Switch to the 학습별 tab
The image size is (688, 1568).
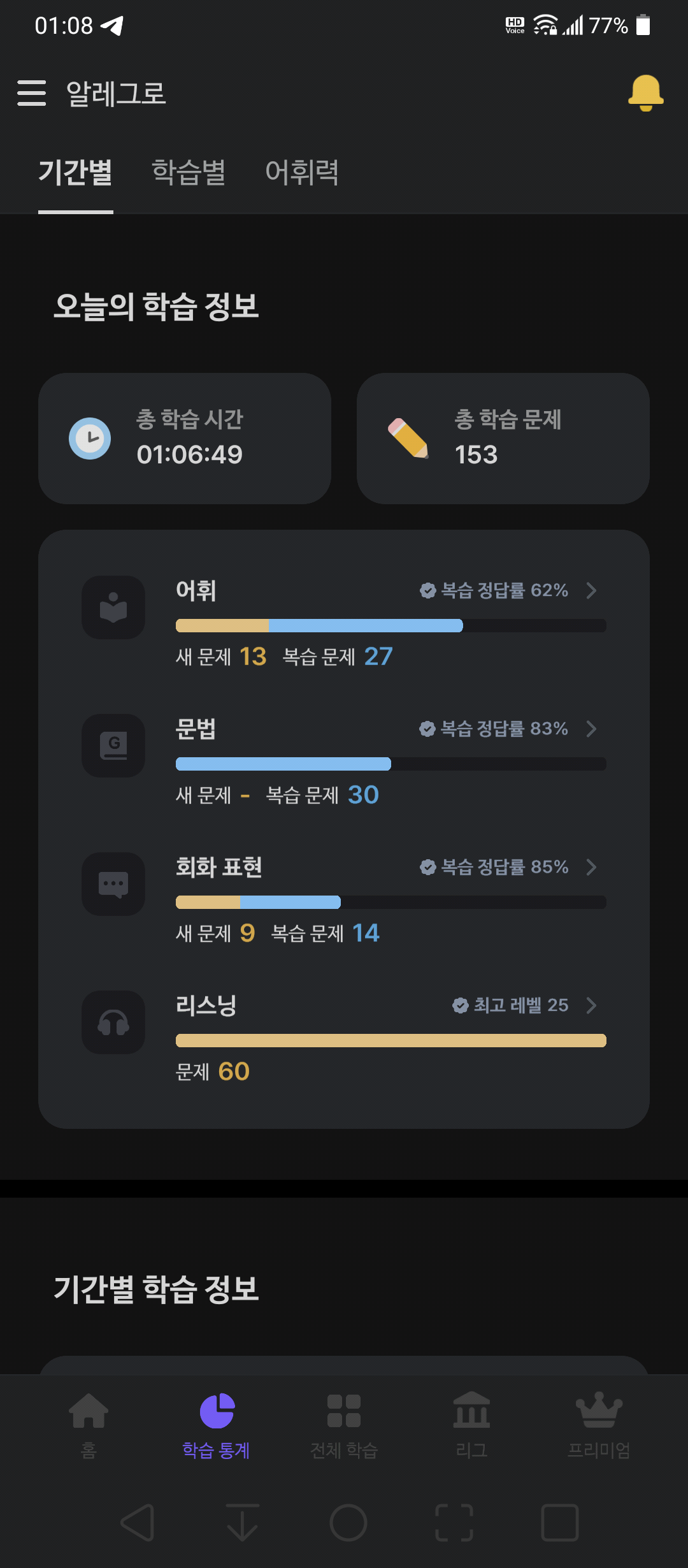tap(189, 172)
